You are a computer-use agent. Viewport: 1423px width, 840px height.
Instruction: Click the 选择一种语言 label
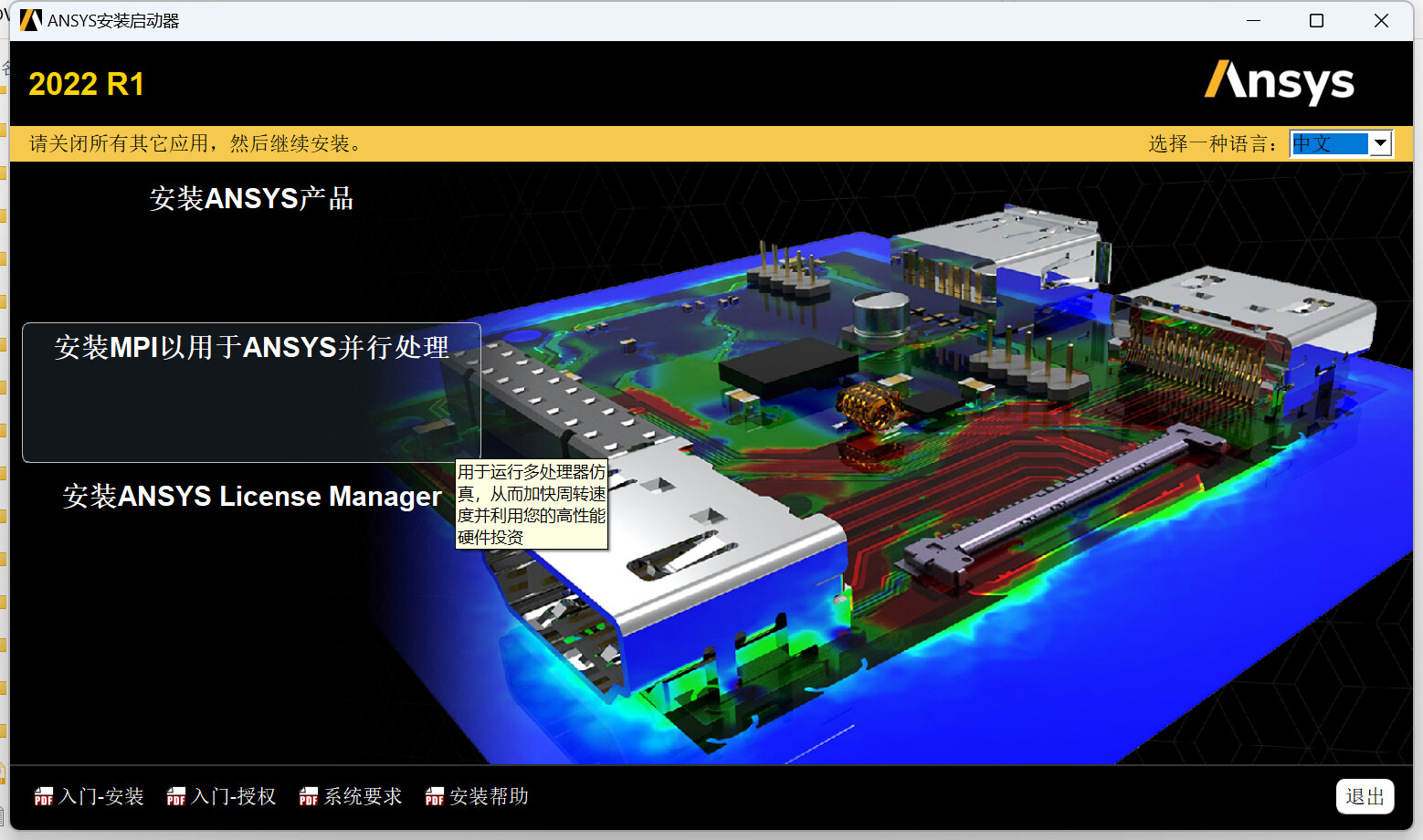click(1212, 143)
